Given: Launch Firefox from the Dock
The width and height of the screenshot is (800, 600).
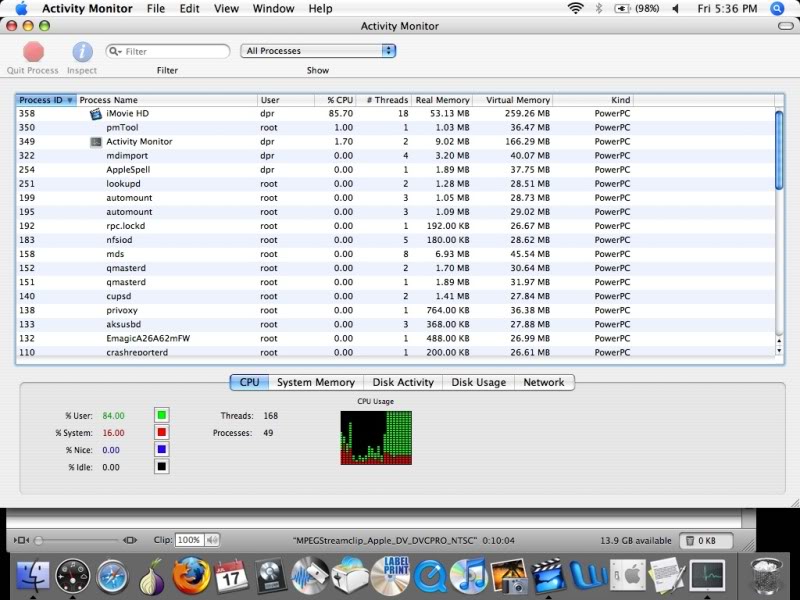Looking at the screenshot, I should 191,577.
